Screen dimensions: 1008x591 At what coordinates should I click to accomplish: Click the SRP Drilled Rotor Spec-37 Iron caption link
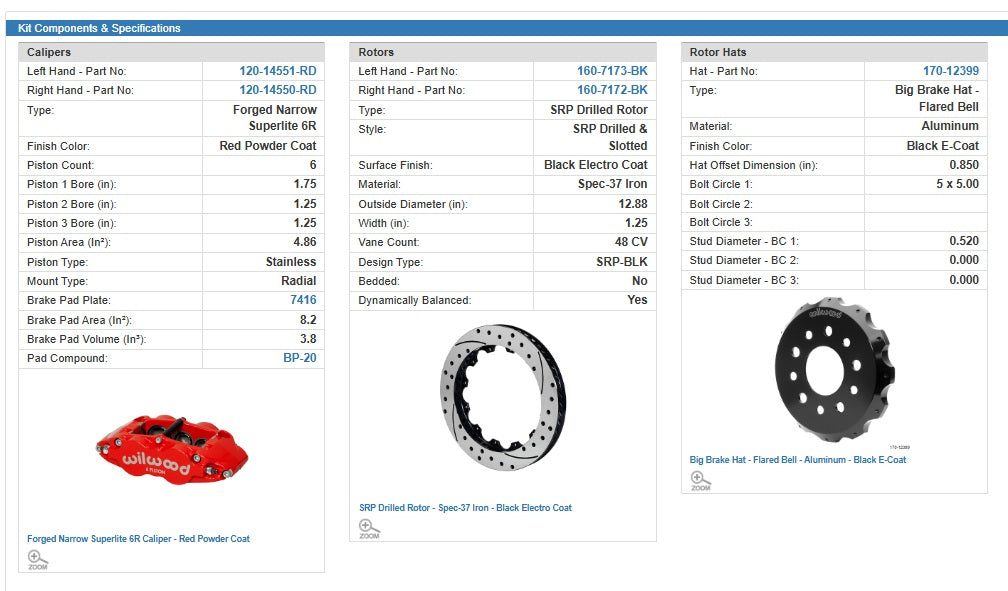[x=465, y=508]
